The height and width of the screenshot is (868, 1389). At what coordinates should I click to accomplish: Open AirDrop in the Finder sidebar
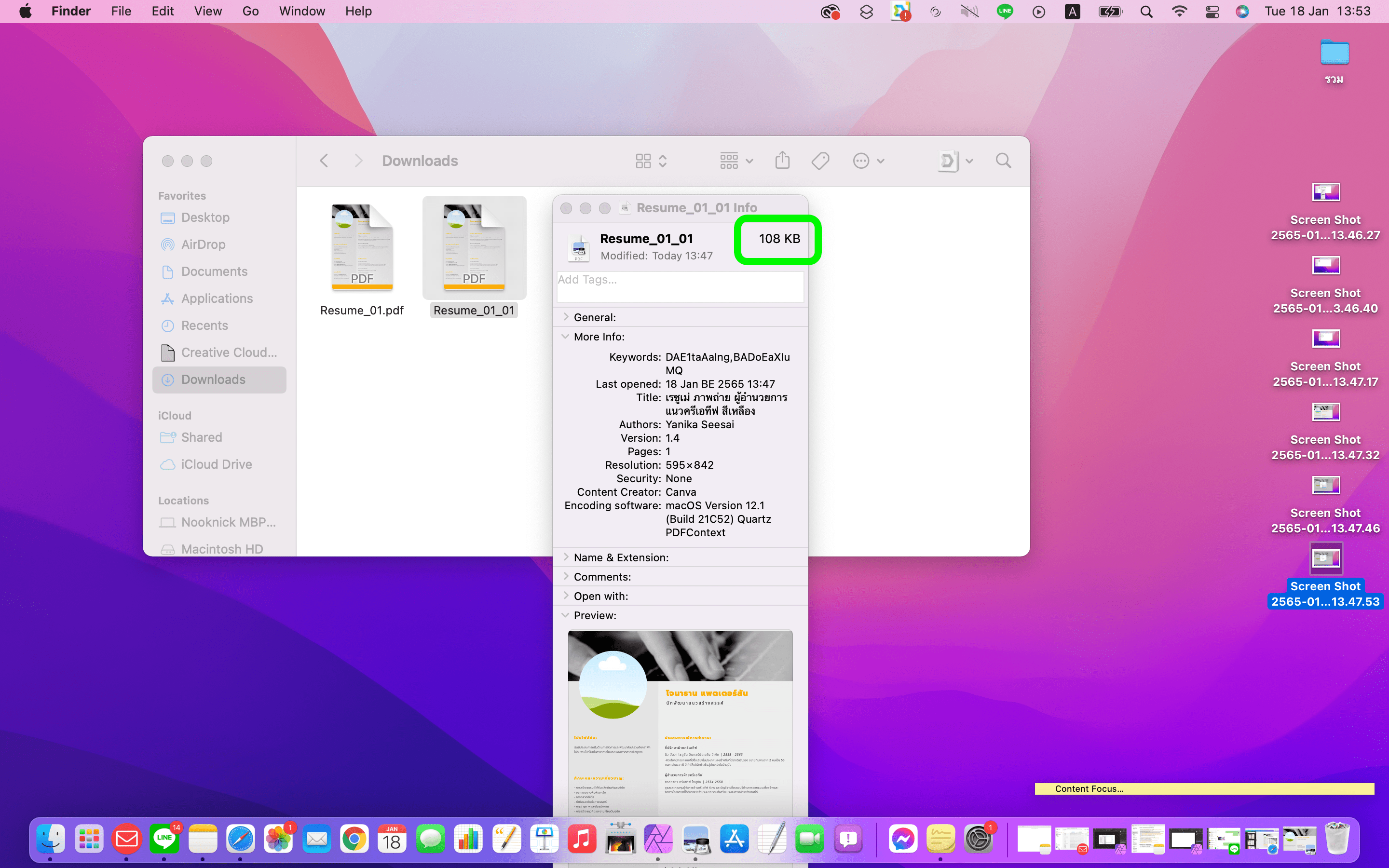(x=203, y=244)
